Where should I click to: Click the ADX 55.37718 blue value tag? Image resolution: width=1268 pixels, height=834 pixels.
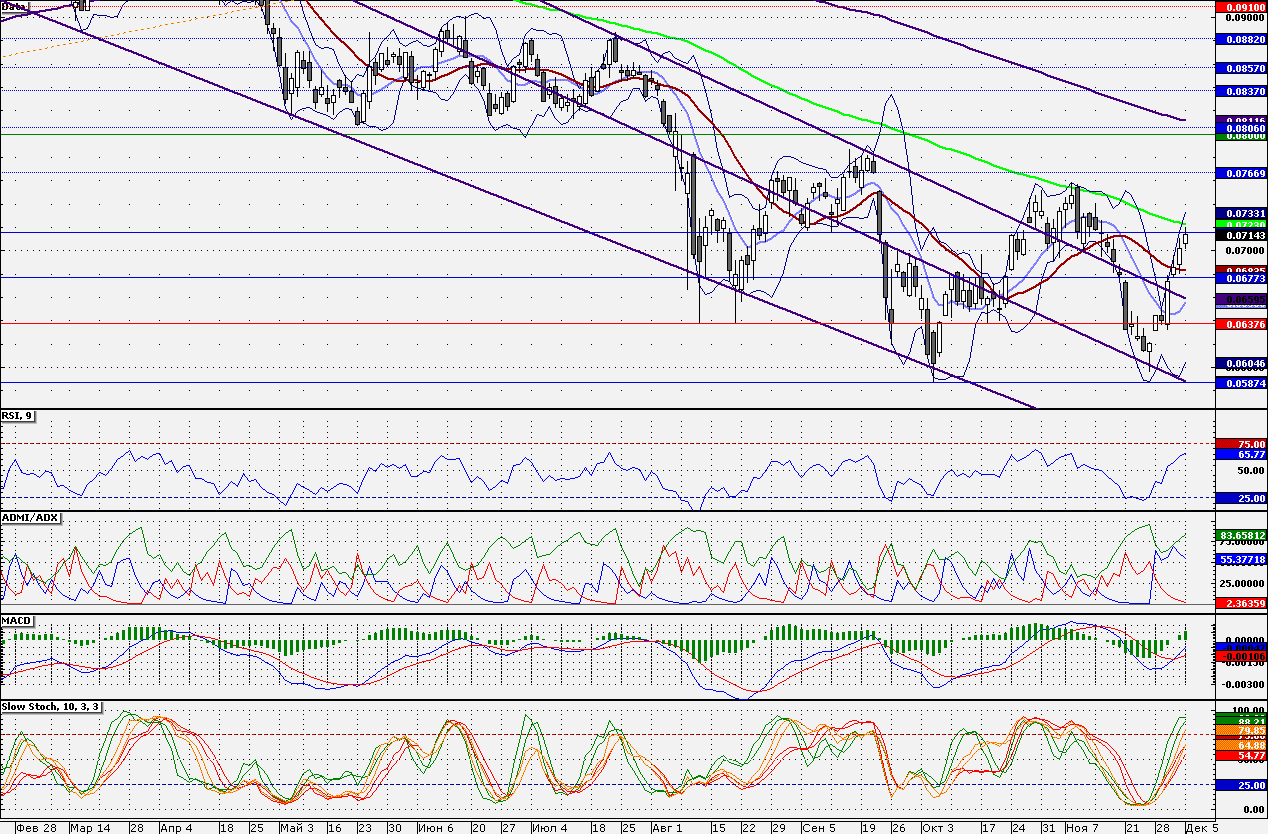coord(1240,560)
